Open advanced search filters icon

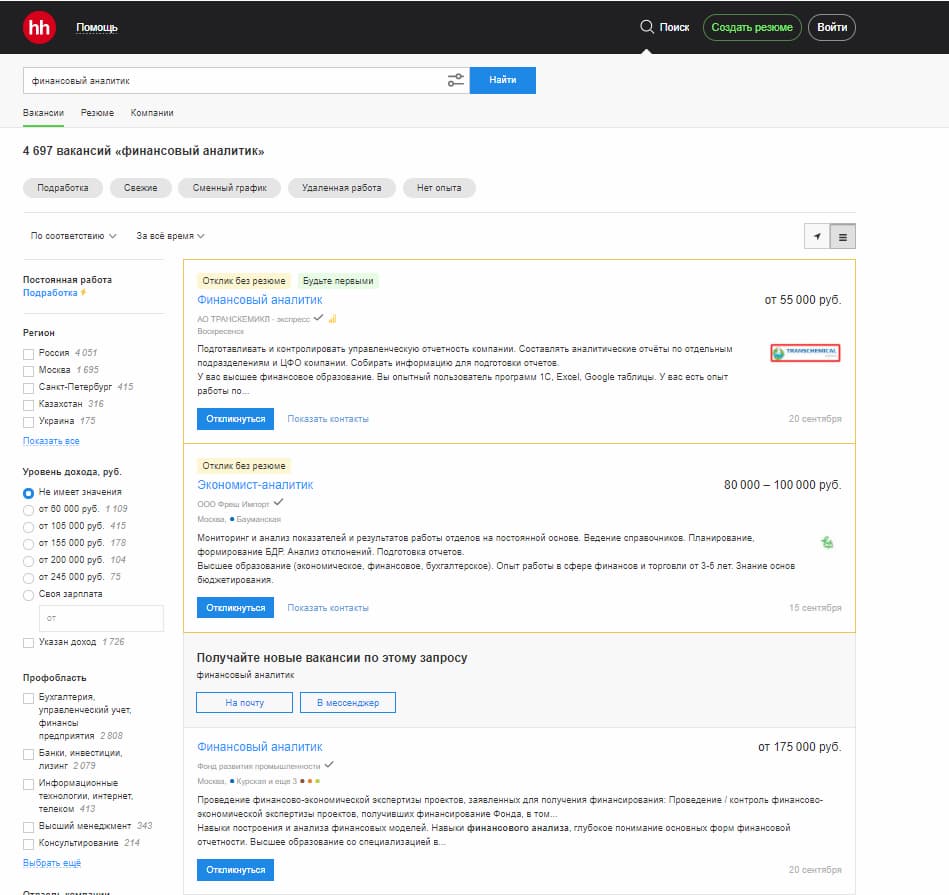(x=456, y=81)
